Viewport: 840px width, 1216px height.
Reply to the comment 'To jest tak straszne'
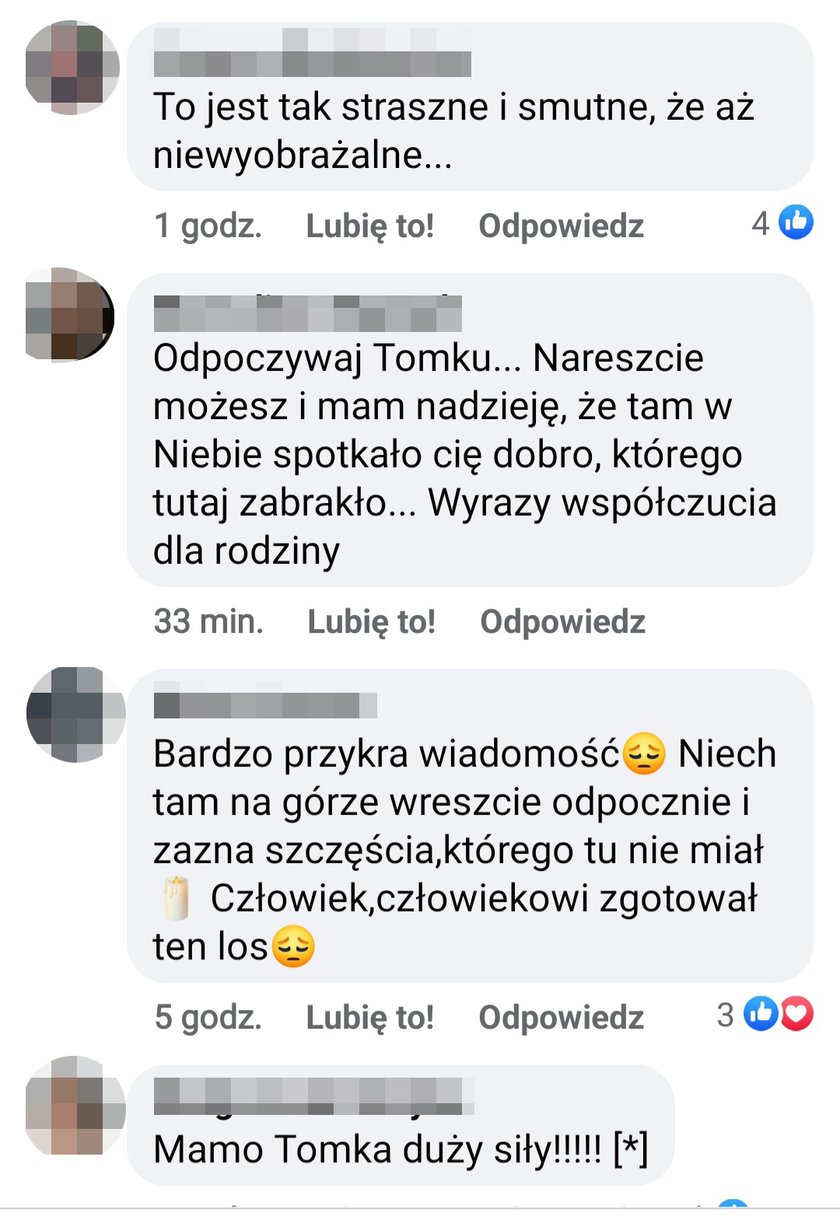(561, 226)
